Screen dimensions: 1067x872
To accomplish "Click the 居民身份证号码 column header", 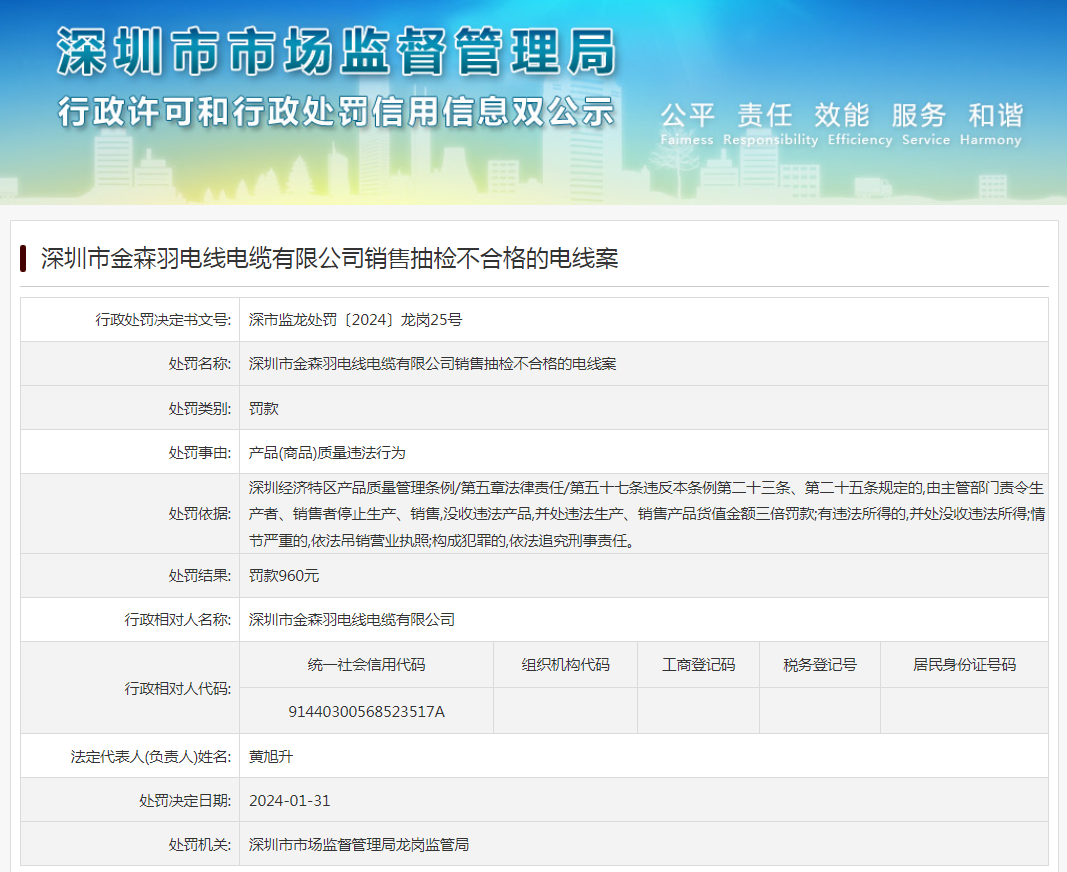I will pos(964,664).
